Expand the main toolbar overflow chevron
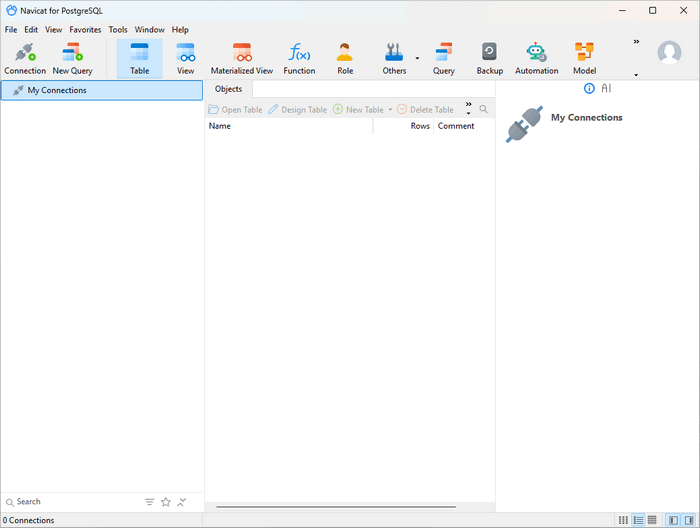700x528 pixels. pyautogui.click(x=636, y=42)
